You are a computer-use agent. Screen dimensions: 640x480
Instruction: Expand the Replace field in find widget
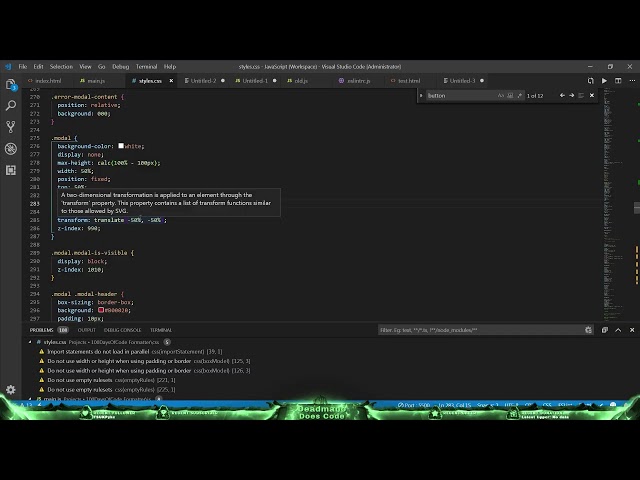pos(421,96)
